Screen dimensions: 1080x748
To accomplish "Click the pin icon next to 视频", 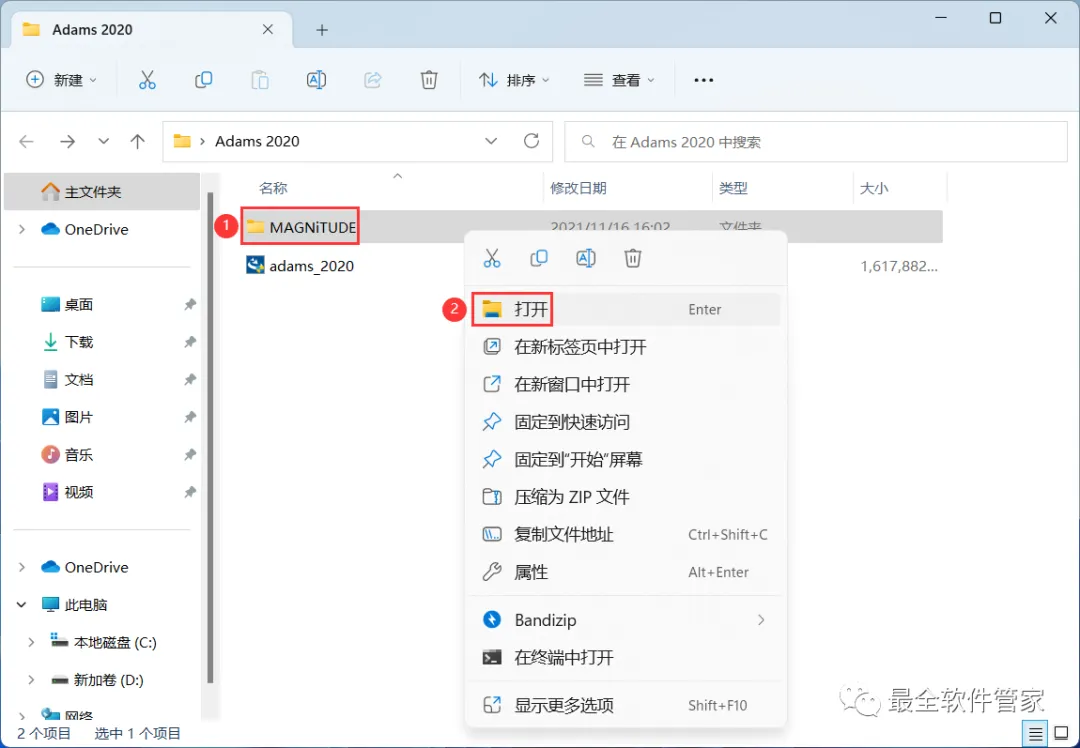I will coord(190,492).
